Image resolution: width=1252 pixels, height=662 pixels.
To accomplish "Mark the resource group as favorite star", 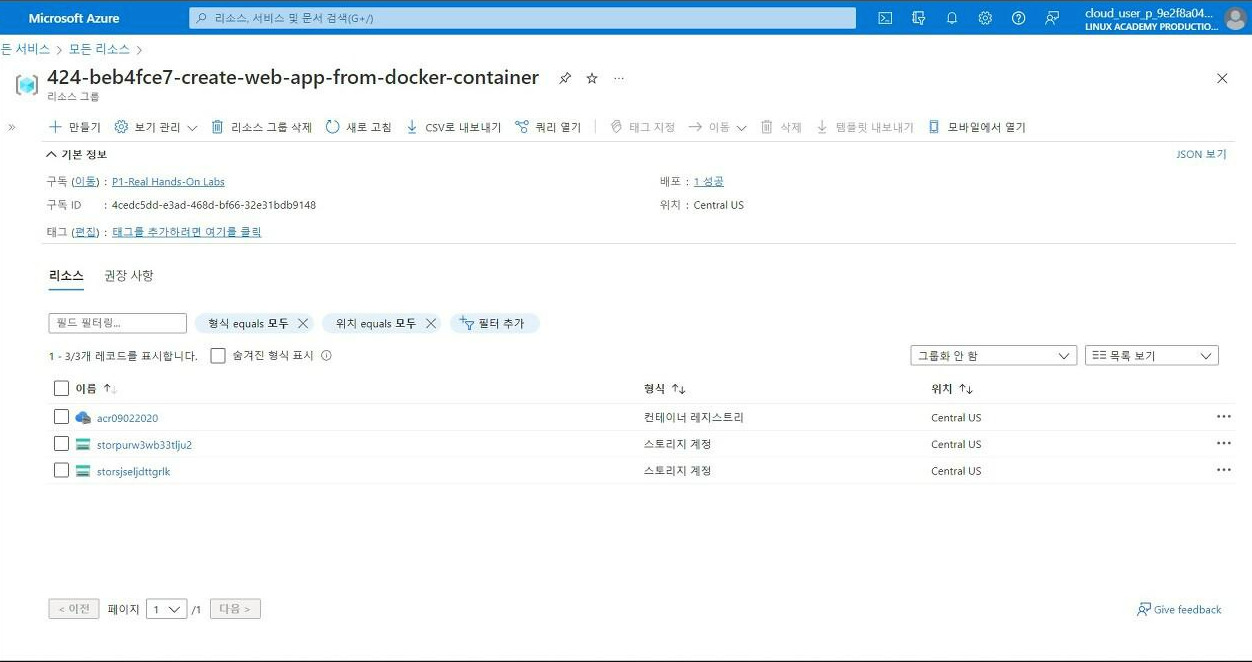I will point(592,78).
